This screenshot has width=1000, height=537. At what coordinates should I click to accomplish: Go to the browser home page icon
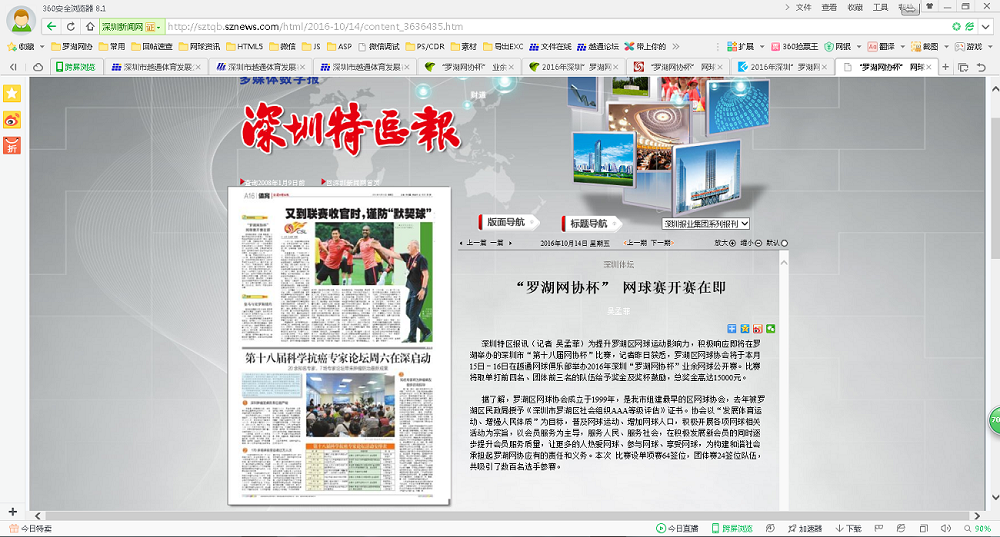[90, 26]
